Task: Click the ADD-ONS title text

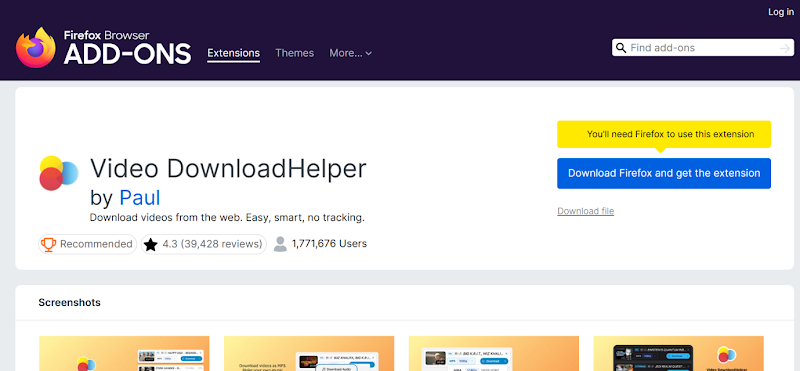Action: point(128,54)
